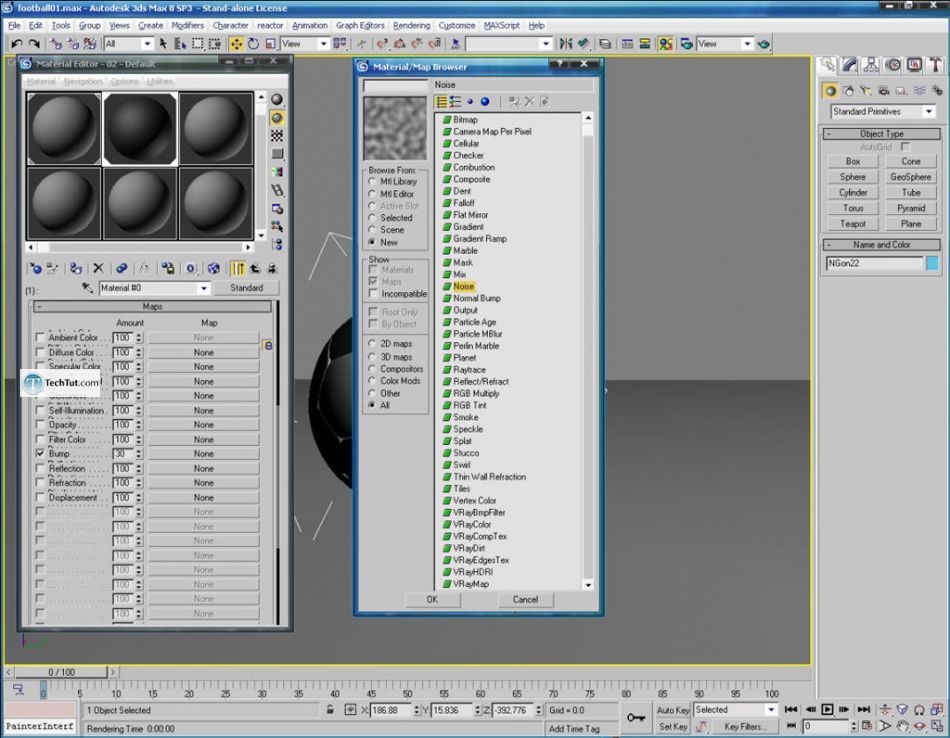The image size is (950, 738).
Task: Select Mtl Editor browse-from radio button
Action: tap(372, 194)
